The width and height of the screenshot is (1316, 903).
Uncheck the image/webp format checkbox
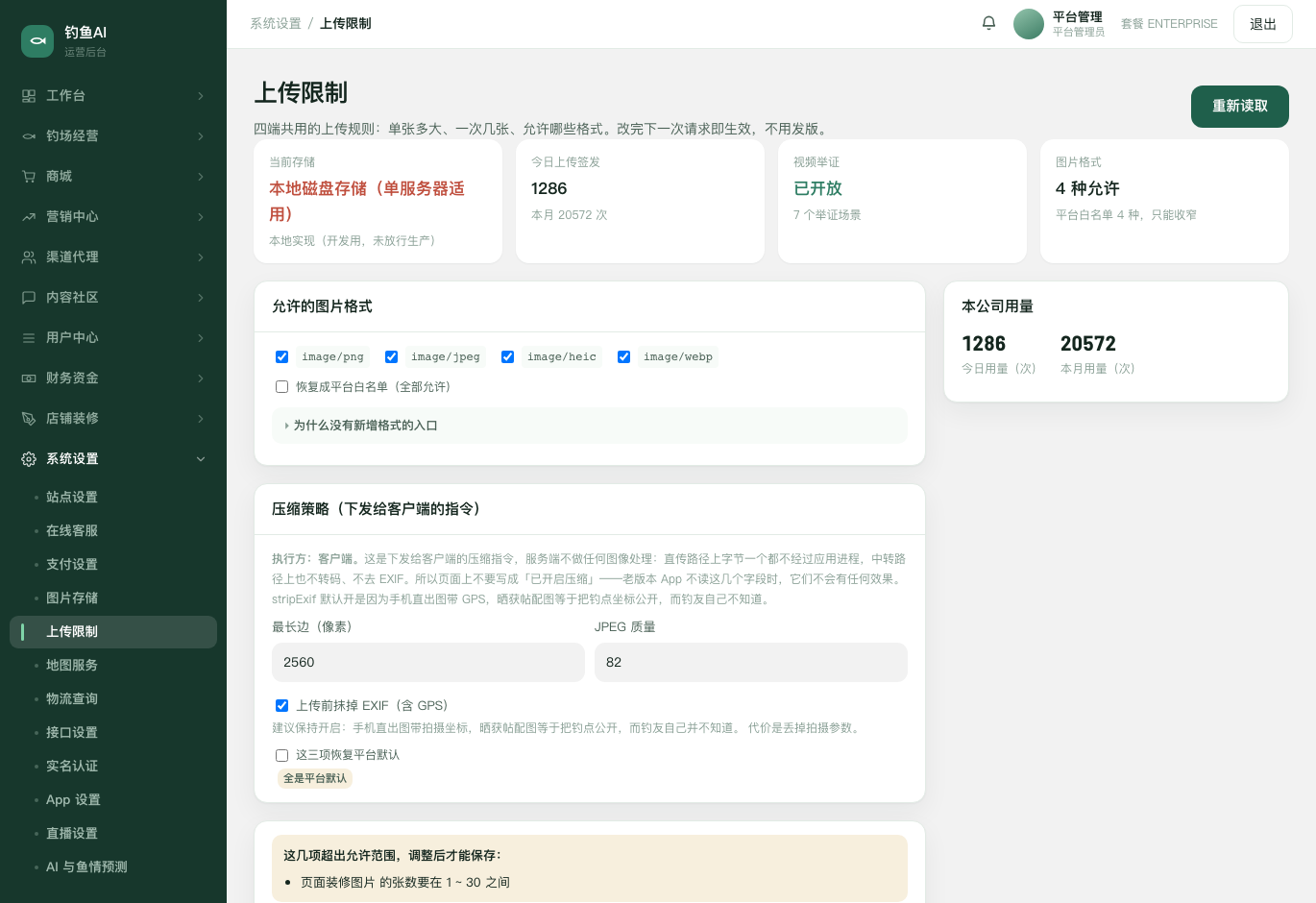click(623, 356)
